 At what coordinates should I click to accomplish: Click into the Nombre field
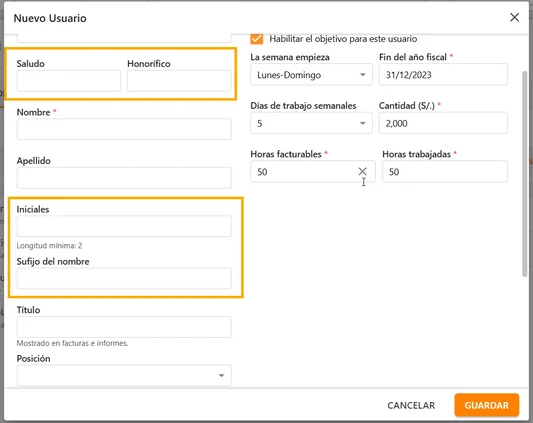tap(124, 129)
